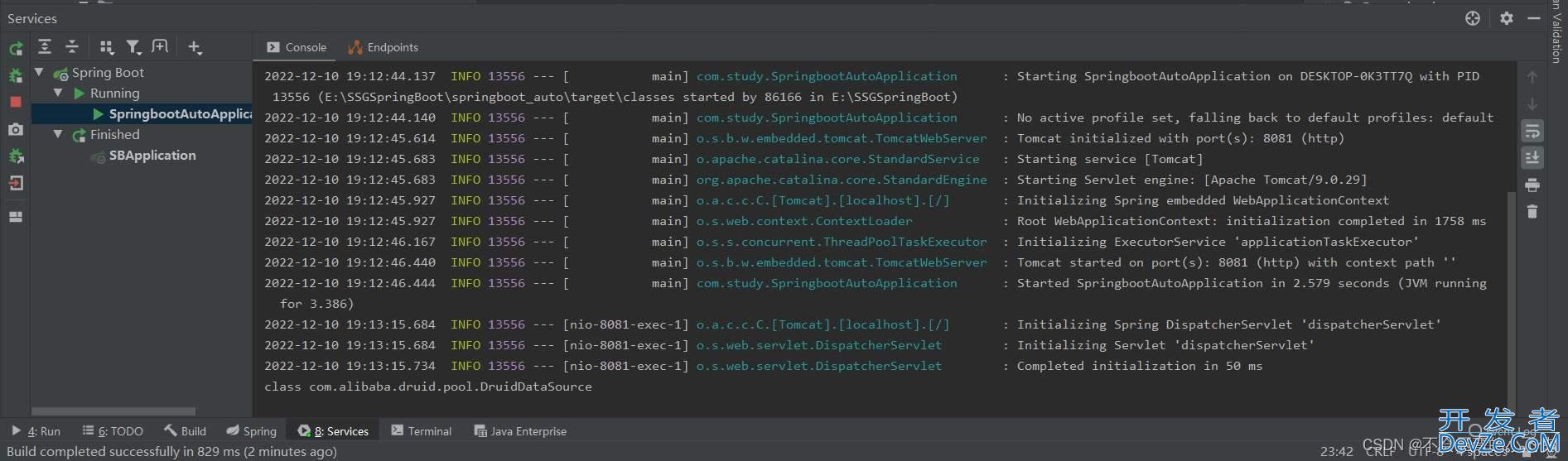Screen dimensions: 1568x461
Task: Open the 4: Run tool window
Action: [x=36, y=431]
